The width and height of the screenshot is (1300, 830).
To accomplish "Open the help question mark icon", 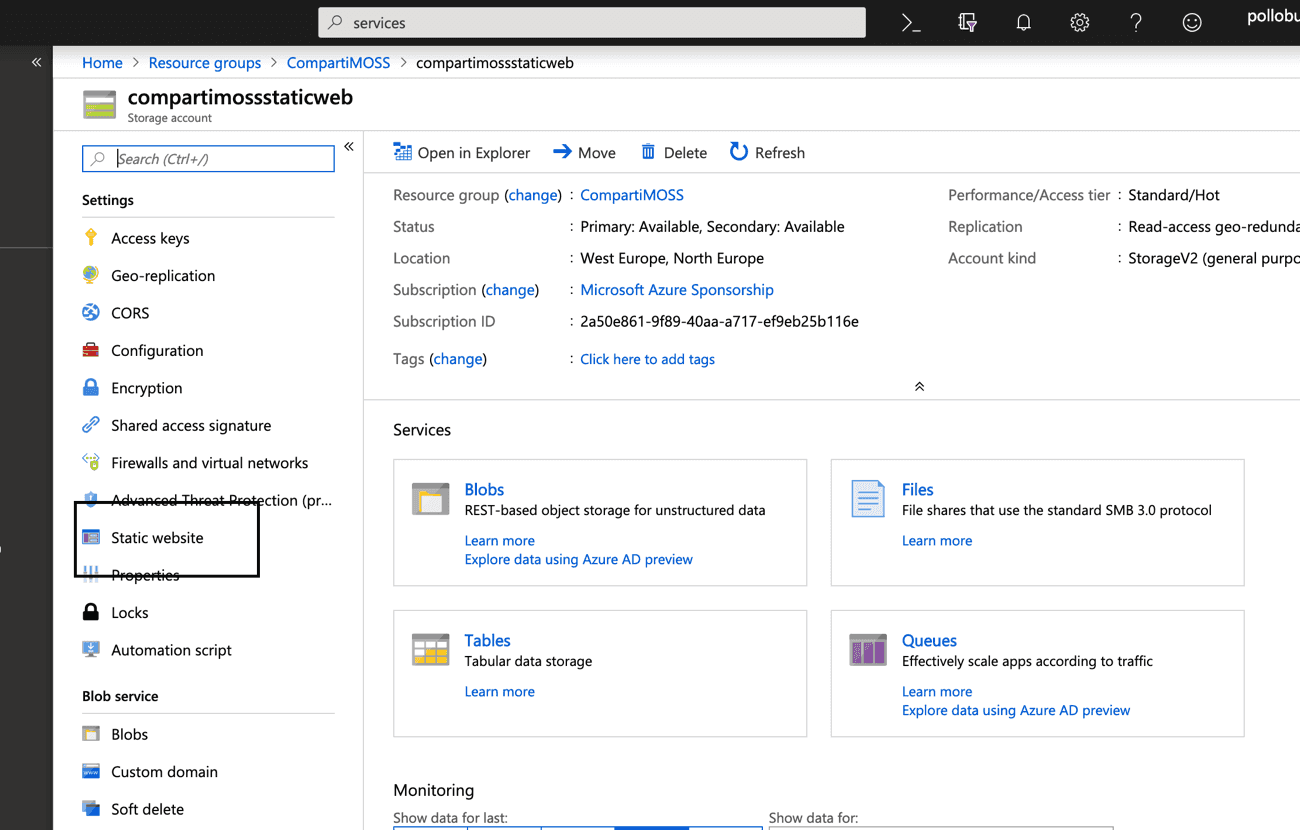I will tap(1135, 22).
